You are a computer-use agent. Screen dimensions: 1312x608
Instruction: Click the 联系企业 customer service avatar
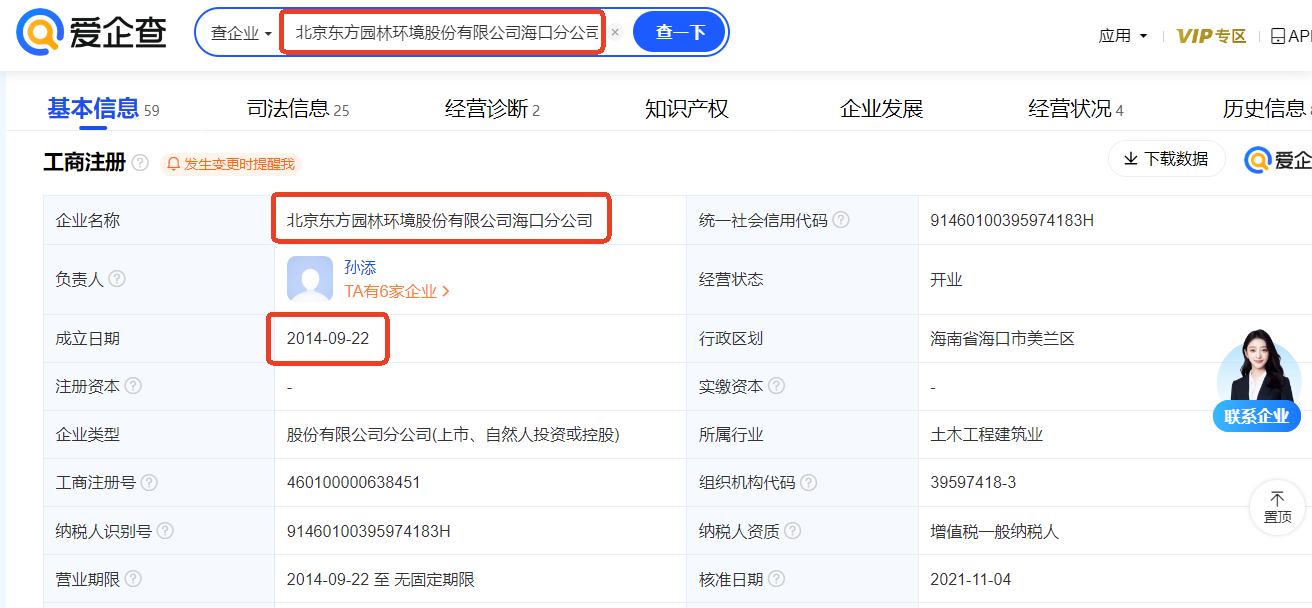(x=1257, y=380)
